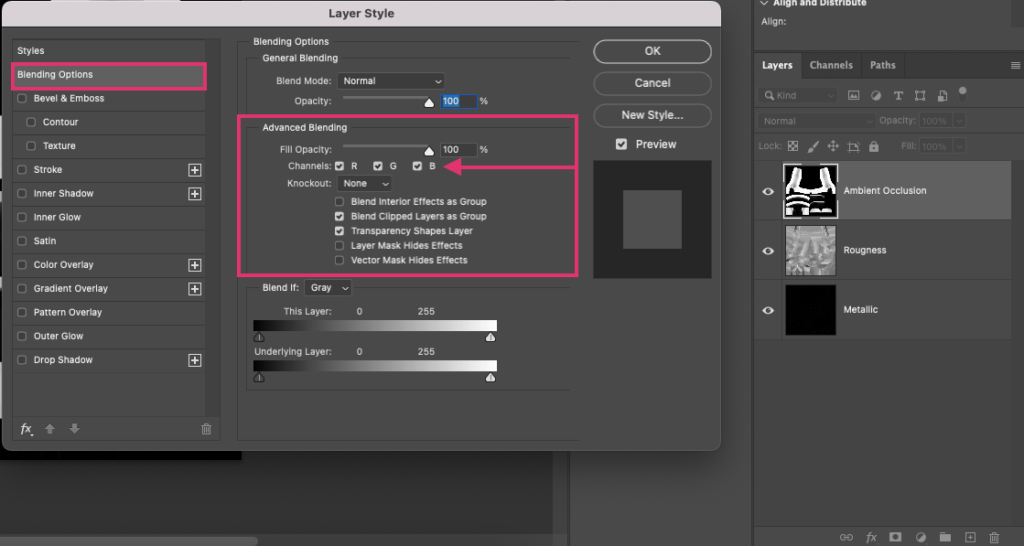Click the lock position icon
Viewport: 1024px width, 546px height.
(833, 146)
